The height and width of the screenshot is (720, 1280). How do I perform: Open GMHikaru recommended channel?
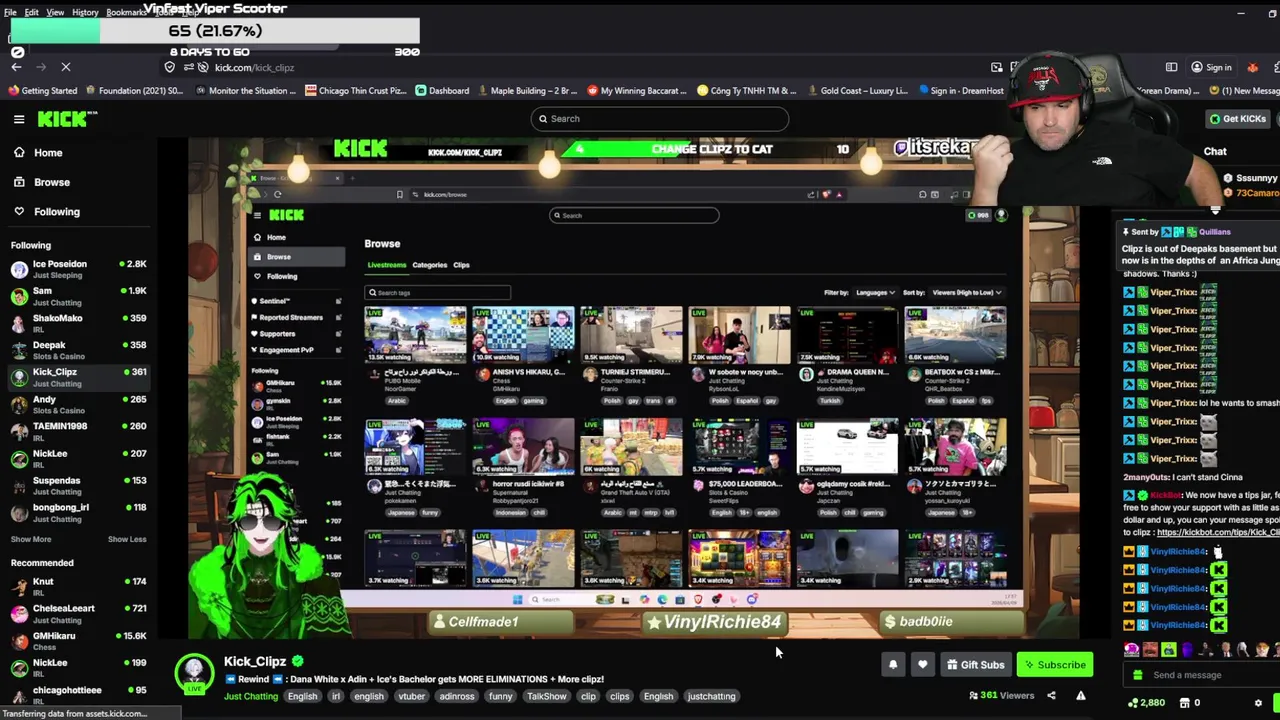click(x=78, y=640)
